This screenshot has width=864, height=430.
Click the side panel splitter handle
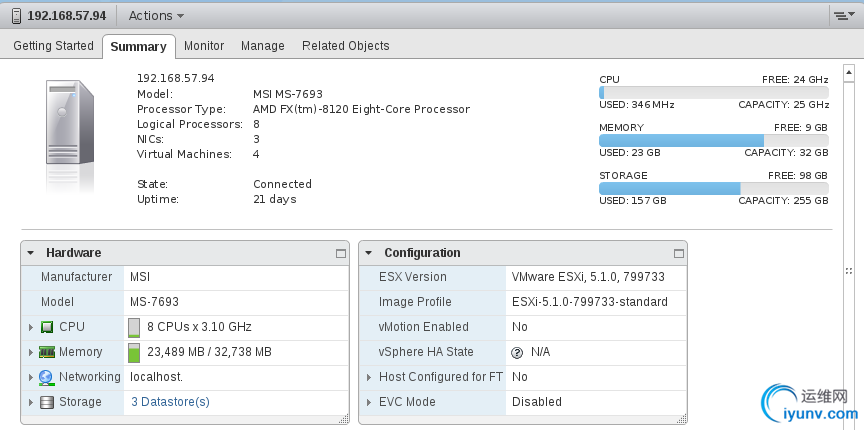point(849,271)
